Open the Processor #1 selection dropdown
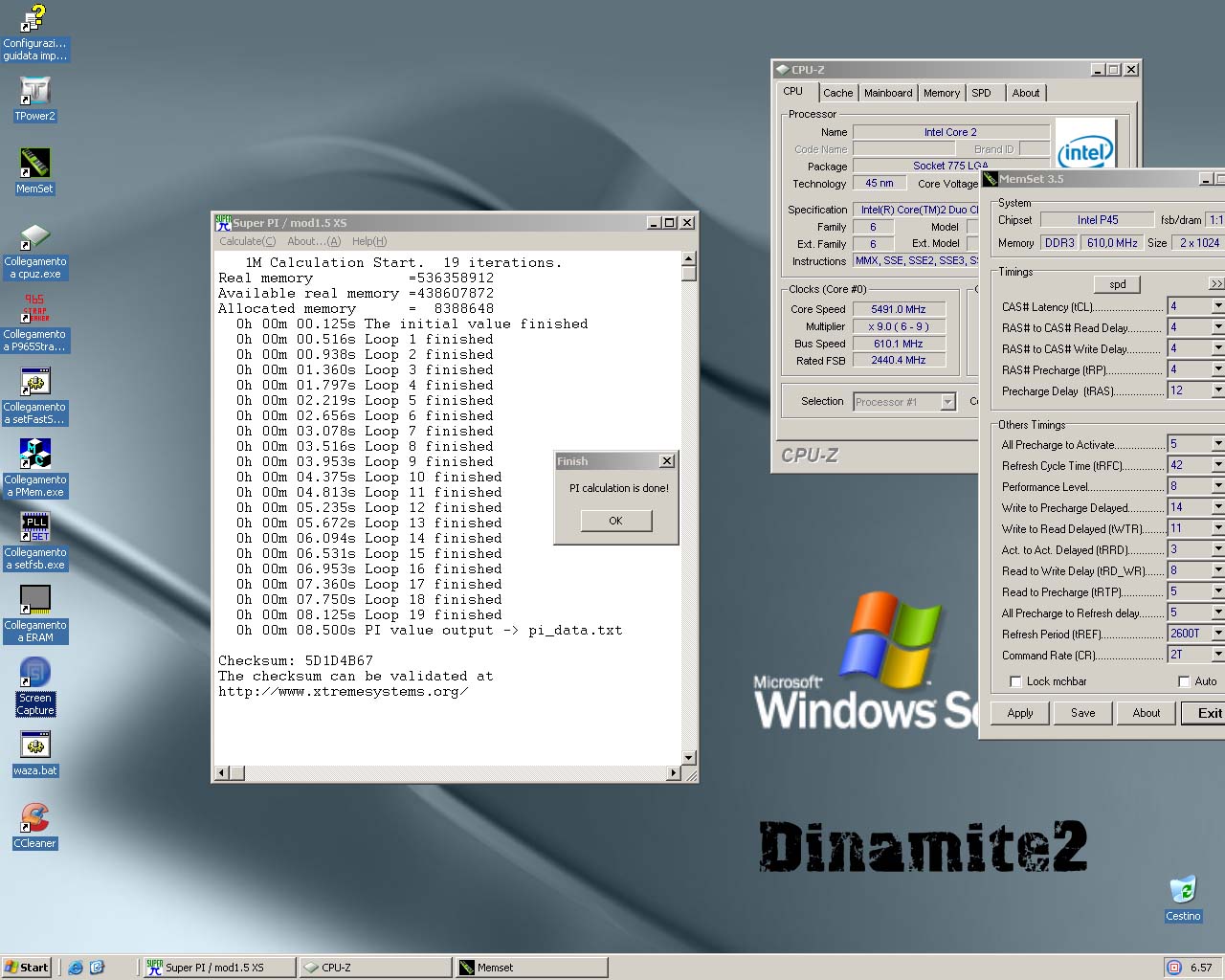This screenshot has width=1225, height=980. click(x=947, y=402)
